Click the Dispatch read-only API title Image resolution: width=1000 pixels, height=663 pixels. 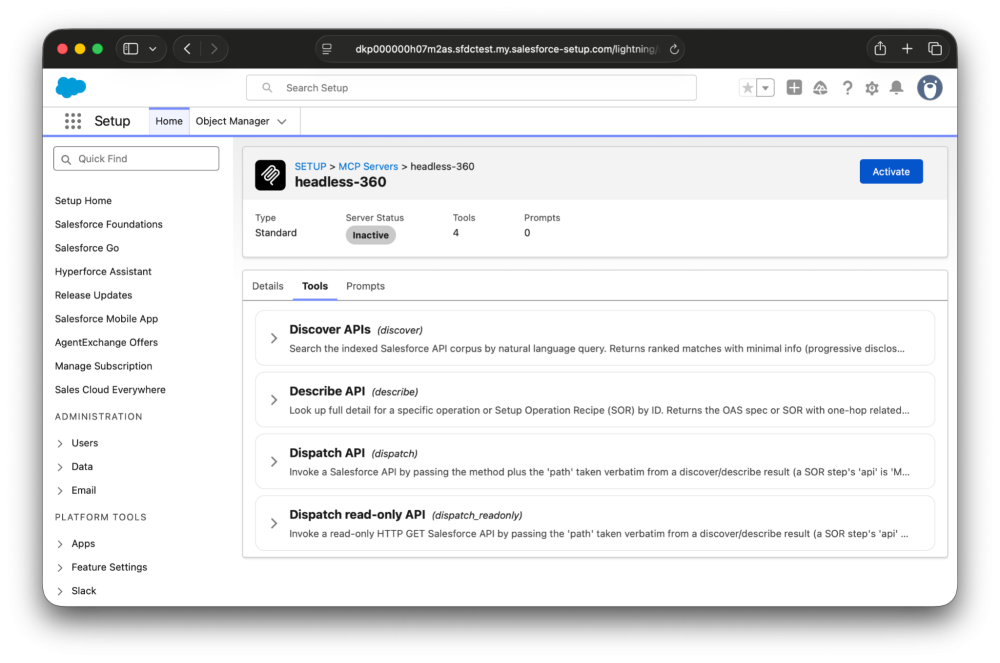pos(357,514)
